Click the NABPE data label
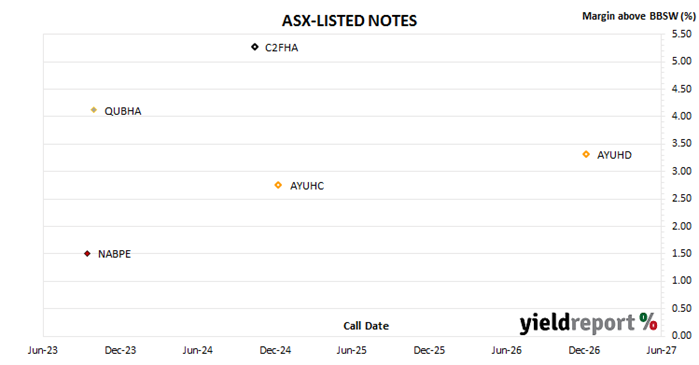 (x=115, y=254)
